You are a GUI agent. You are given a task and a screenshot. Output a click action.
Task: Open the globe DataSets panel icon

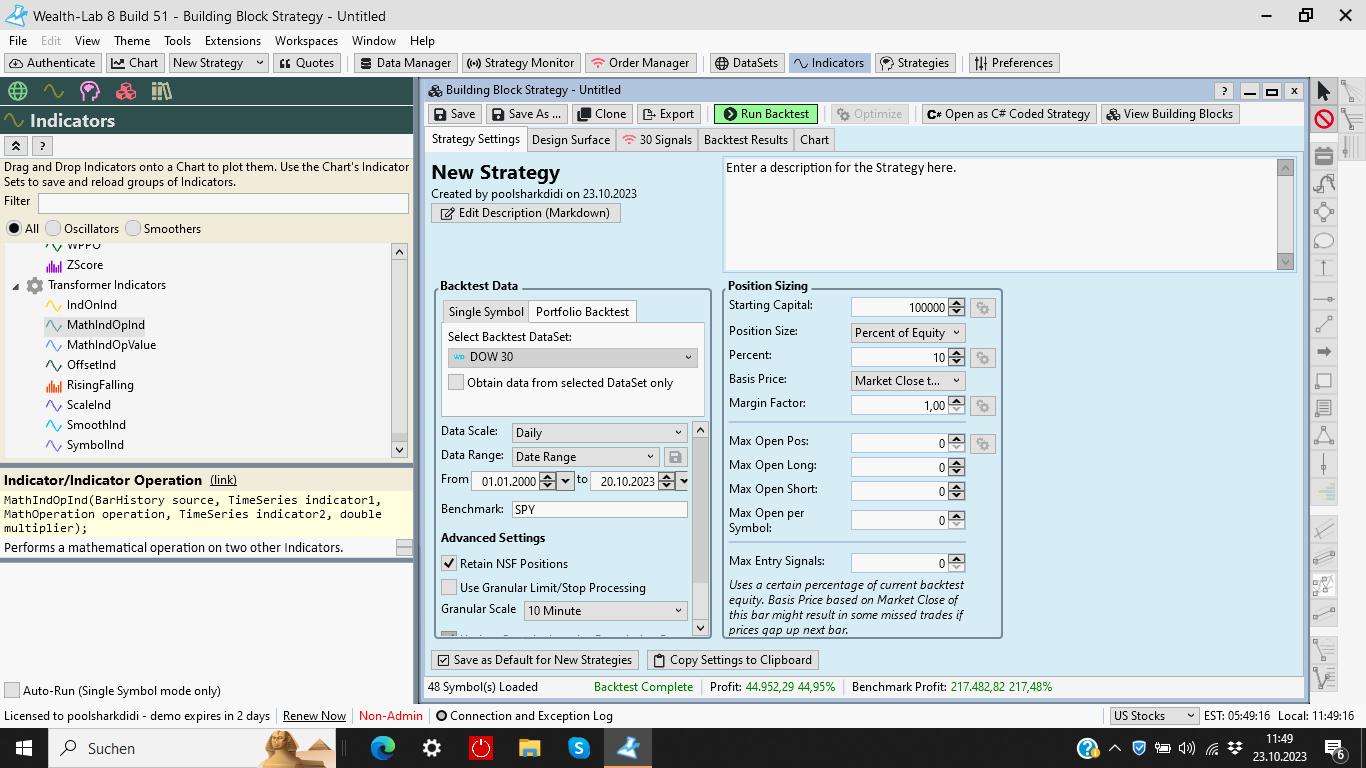17,92
